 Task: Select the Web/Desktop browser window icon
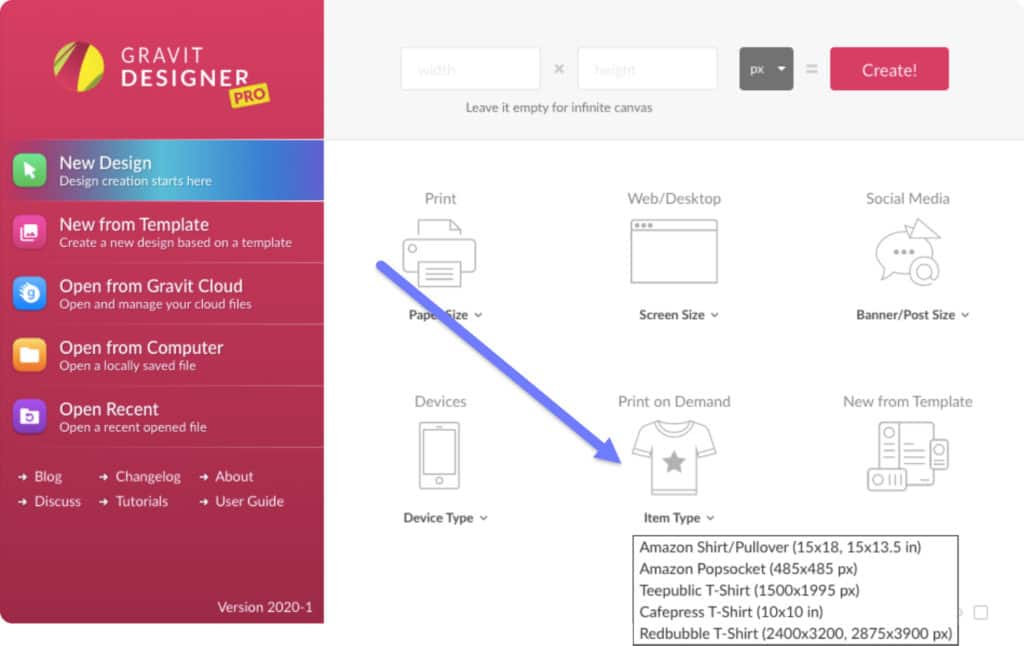(673, 251)
